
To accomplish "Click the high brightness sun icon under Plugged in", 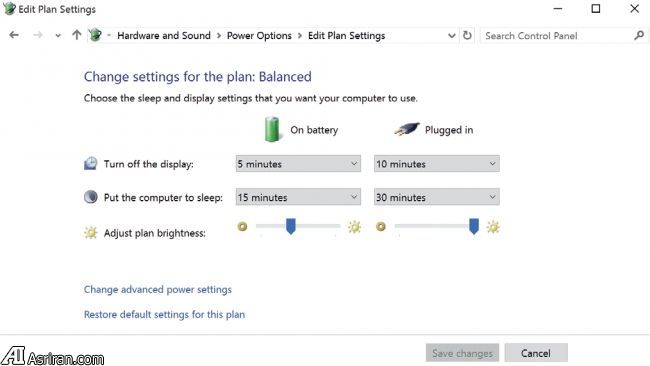I will pyautogui.click(x=493, y=227).
